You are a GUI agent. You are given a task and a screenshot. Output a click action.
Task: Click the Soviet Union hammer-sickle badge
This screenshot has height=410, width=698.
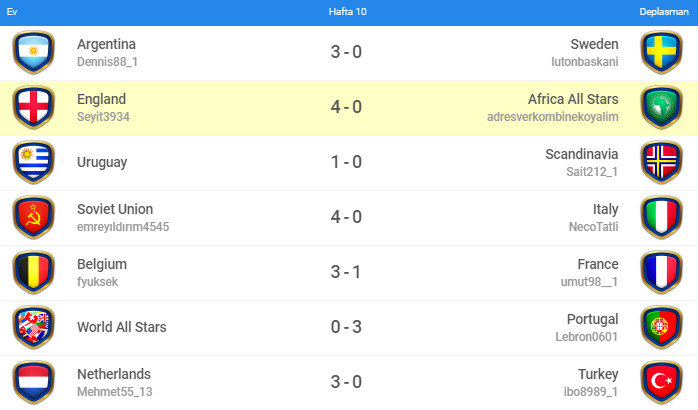tap(34, 217)
